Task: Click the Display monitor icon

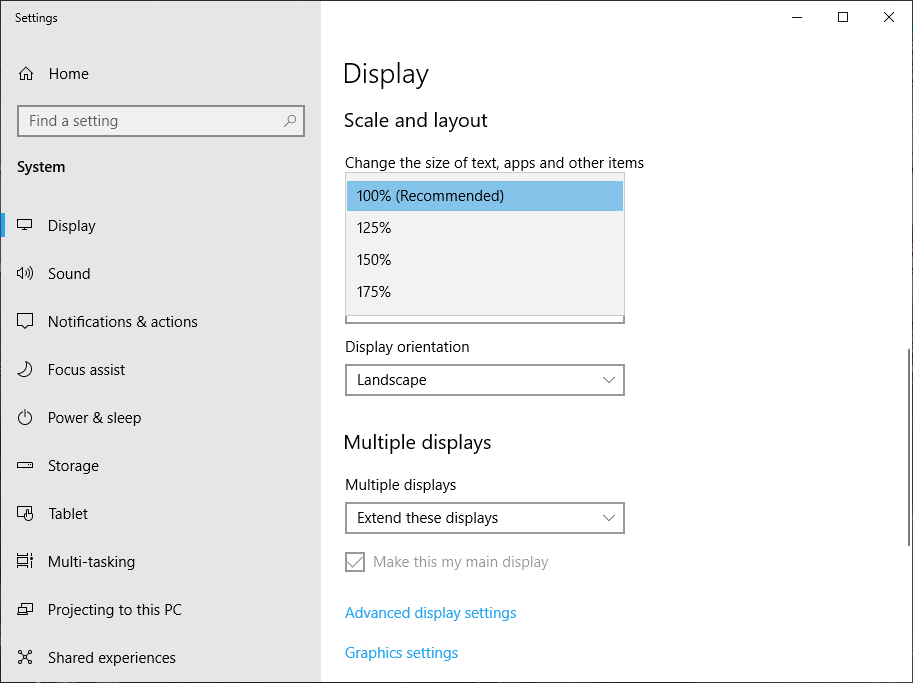Action: pyautogui.click(x=26, y=226)
